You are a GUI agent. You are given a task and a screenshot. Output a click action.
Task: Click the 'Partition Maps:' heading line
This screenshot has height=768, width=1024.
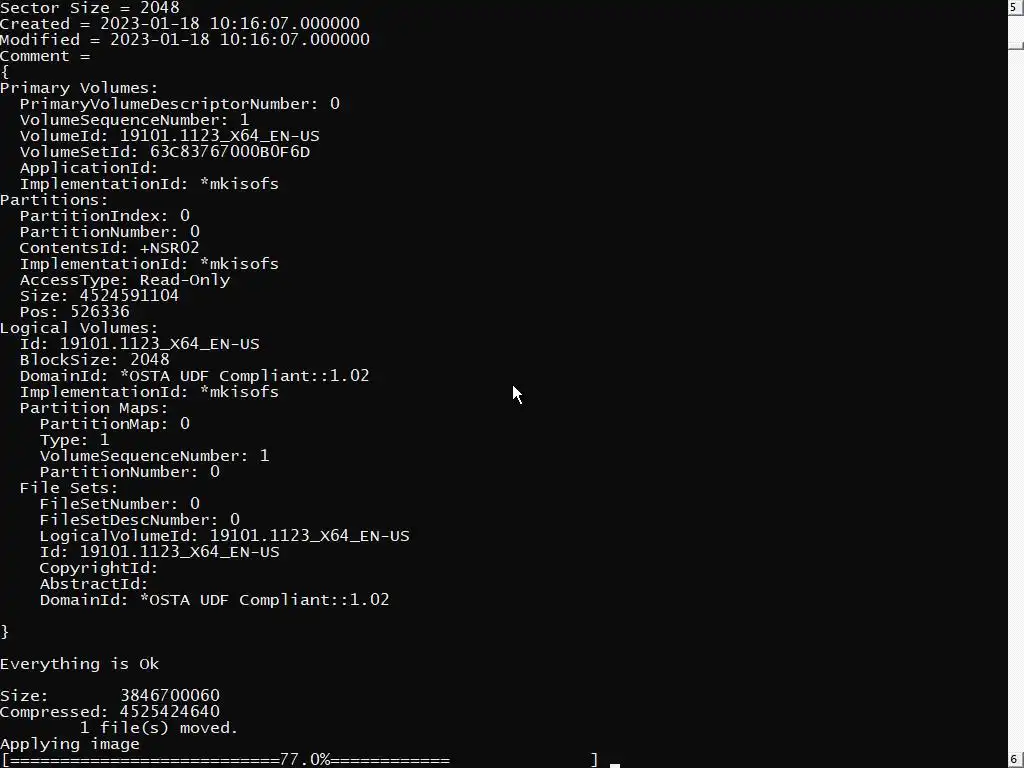[94, 408]
